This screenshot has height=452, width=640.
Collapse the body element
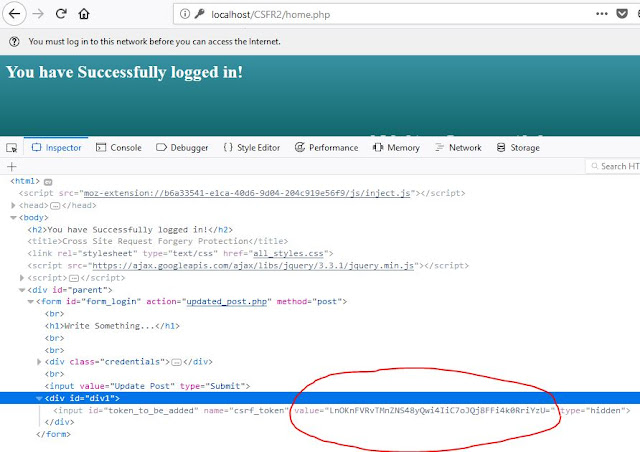point(13,218)
